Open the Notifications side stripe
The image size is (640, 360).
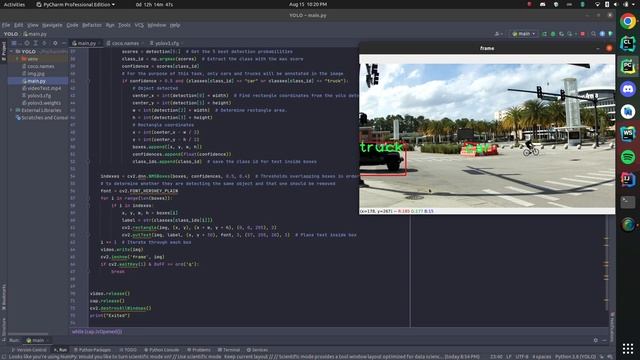coord(612,327)
